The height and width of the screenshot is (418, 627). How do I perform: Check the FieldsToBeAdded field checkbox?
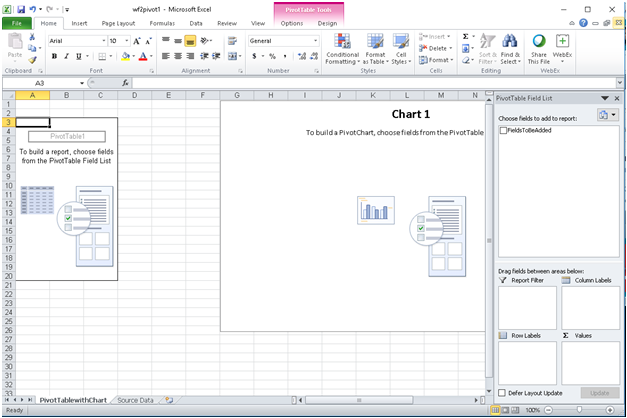[503, 130]
